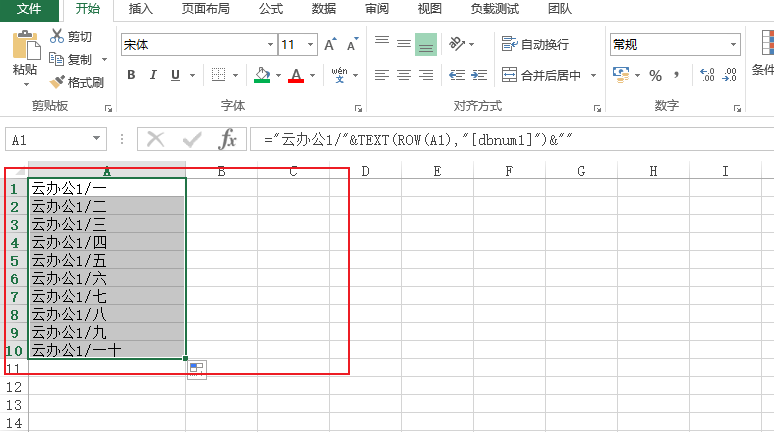Viewport: 774px width, 432px height.
Task: Open the font color palette arrow
Action: click(312, 76)
